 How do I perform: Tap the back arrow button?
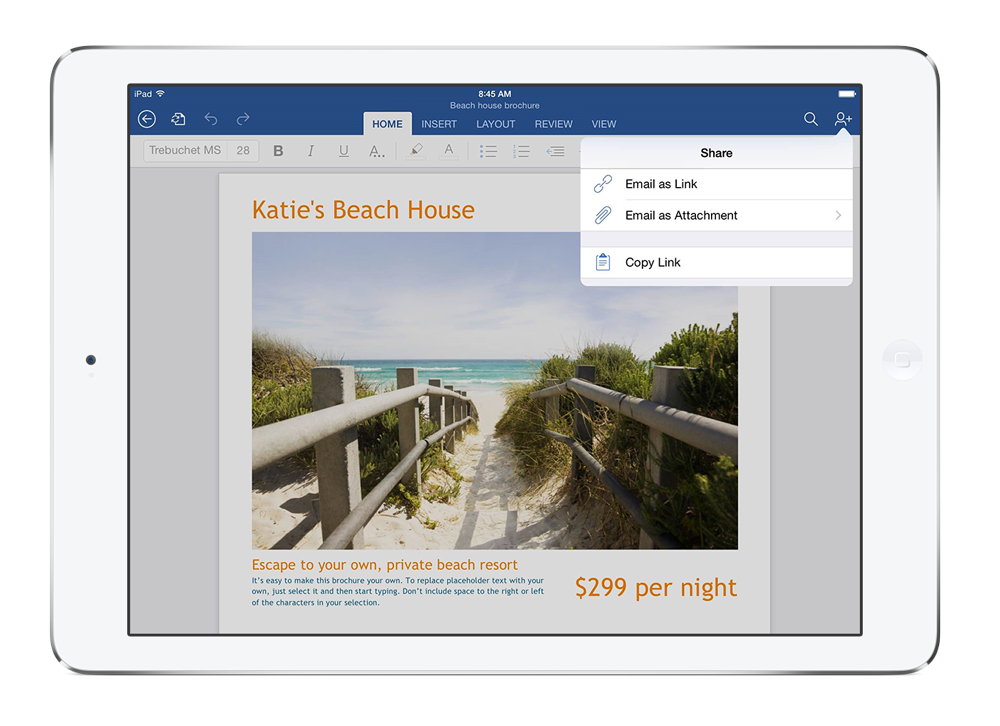(x=147, y=119)
